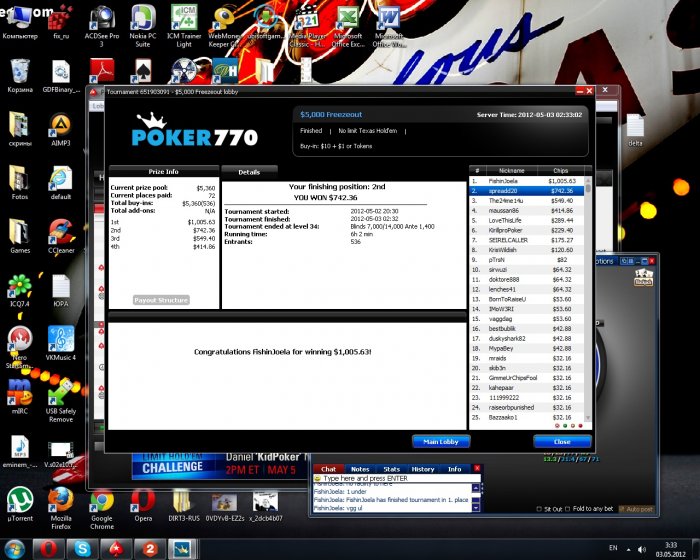Viewport: 700px width, 560px height.
Task: Switch to the History tab
Action: 423,469
